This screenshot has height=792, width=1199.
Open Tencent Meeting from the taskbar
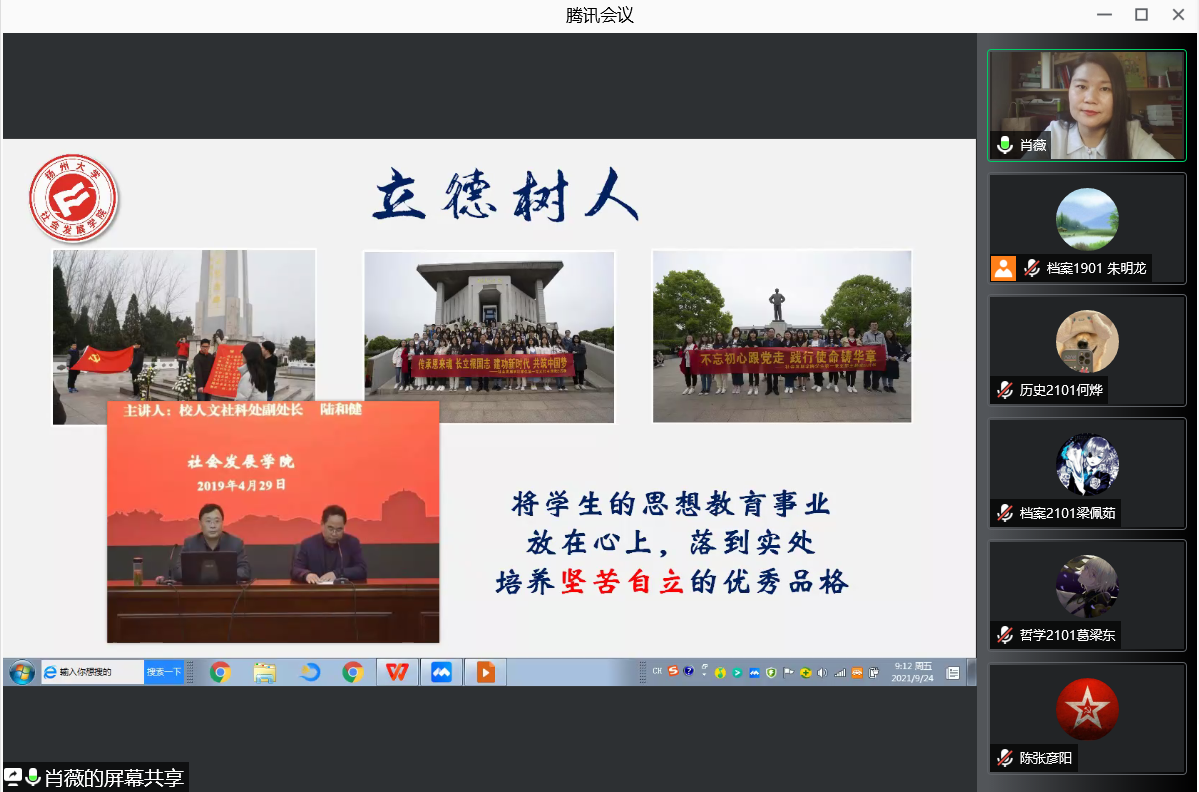tap(441, 672)
